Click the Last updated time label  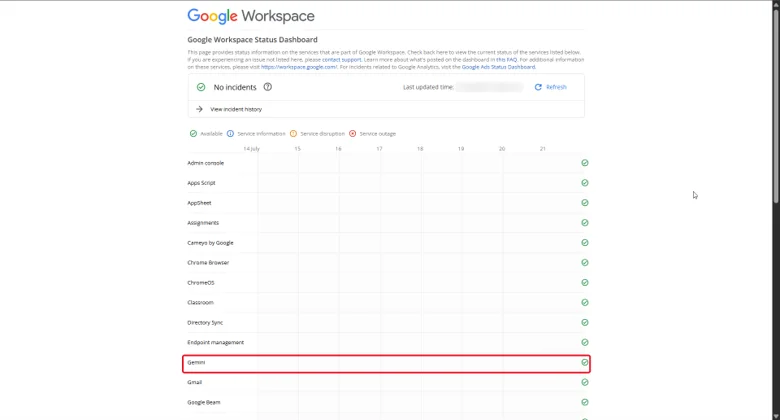[x=428, y=87]
